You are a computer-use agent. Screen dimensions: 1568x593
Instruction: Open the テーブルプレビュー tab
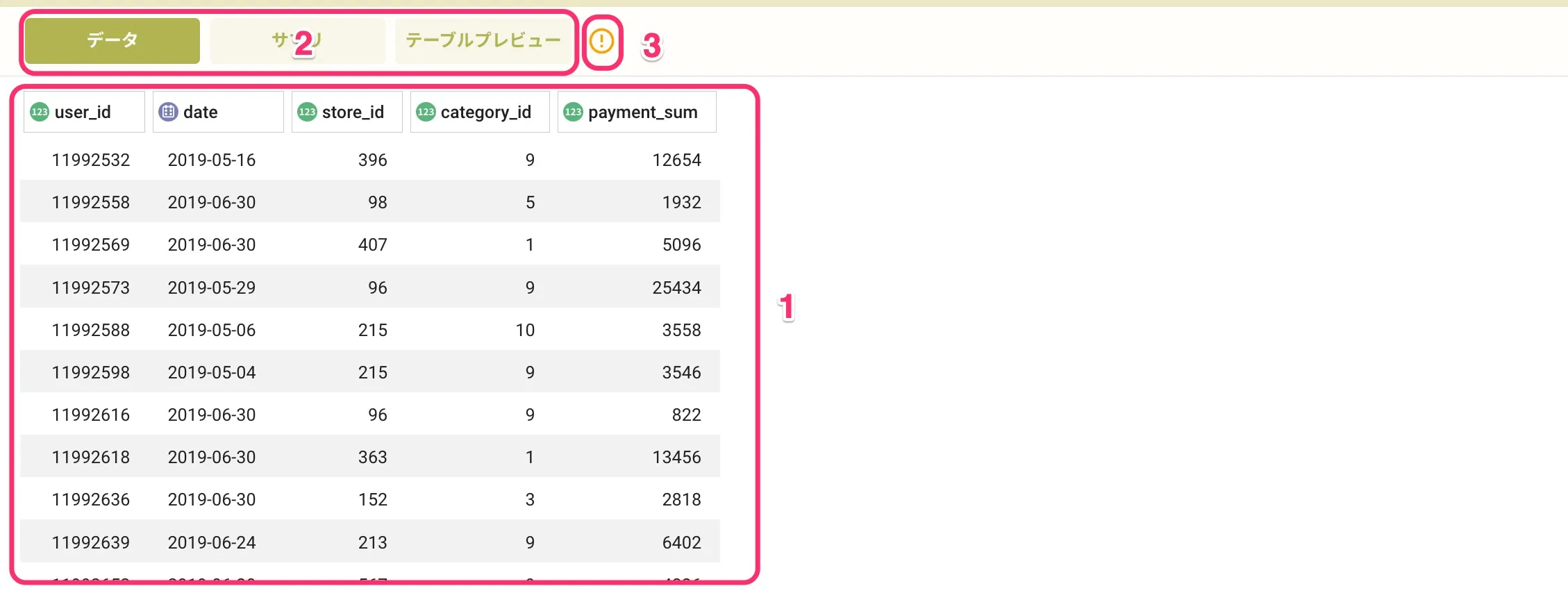(x=483, y=41)
